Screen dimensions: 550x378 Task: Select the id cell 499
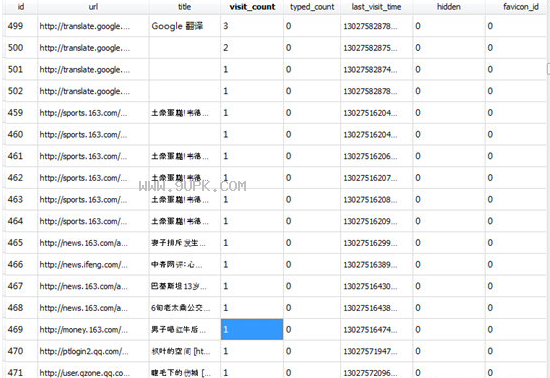(21, 26)
